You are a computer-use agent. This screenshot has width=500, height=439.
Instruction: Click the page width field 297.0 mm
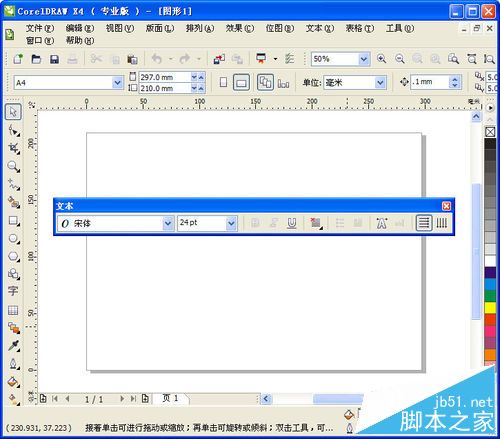tap(164, 77)
